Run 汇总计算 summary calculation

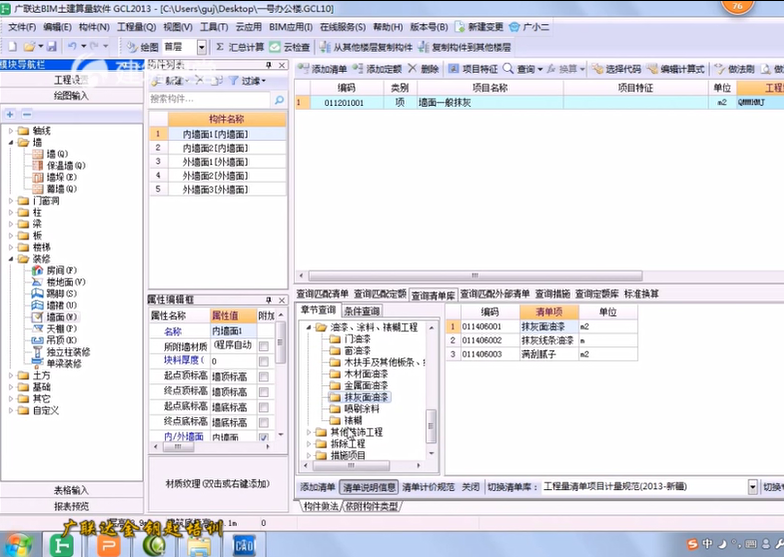coord(240,47)
